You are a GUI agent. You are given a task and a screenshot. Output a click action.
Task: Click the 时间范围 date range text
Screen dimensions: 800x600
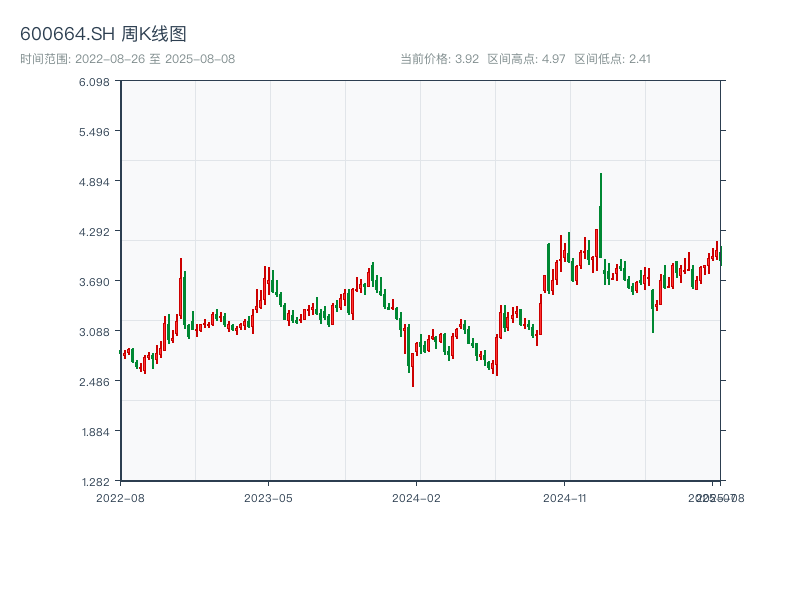tap(127, 59)
